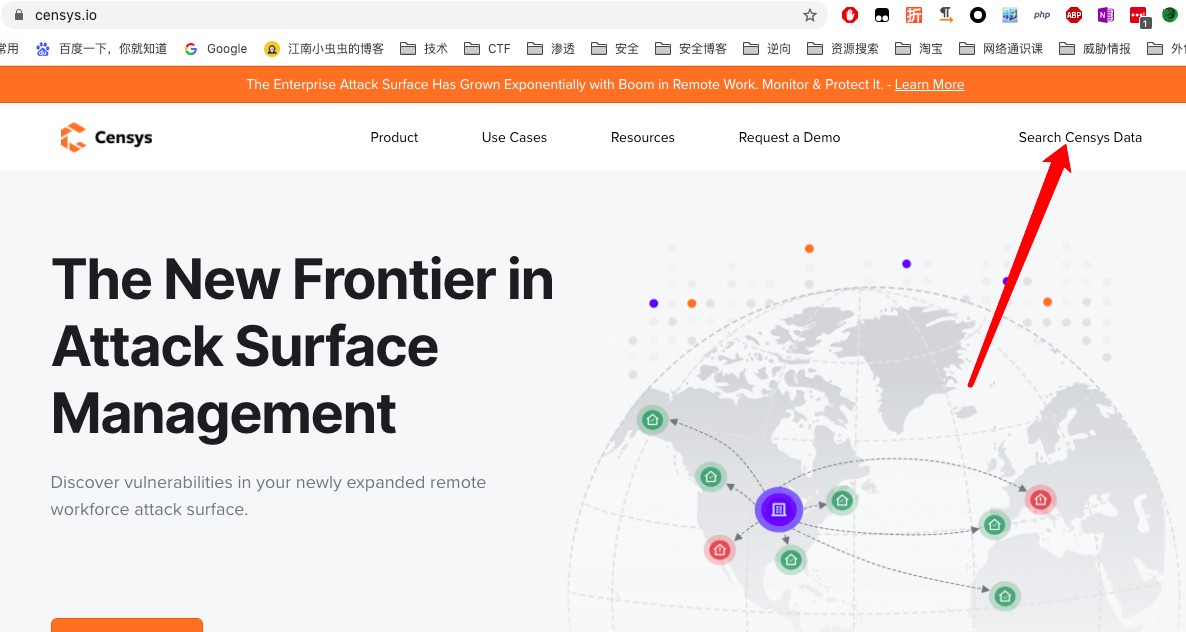
Task: Open the Product menu
Action: click(x=394, y=138)
